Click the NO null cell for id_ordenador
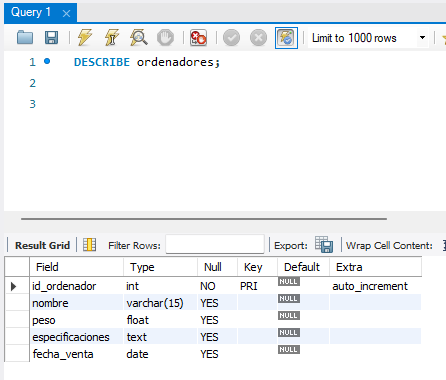Screen dimensions: 446x380 217,286
